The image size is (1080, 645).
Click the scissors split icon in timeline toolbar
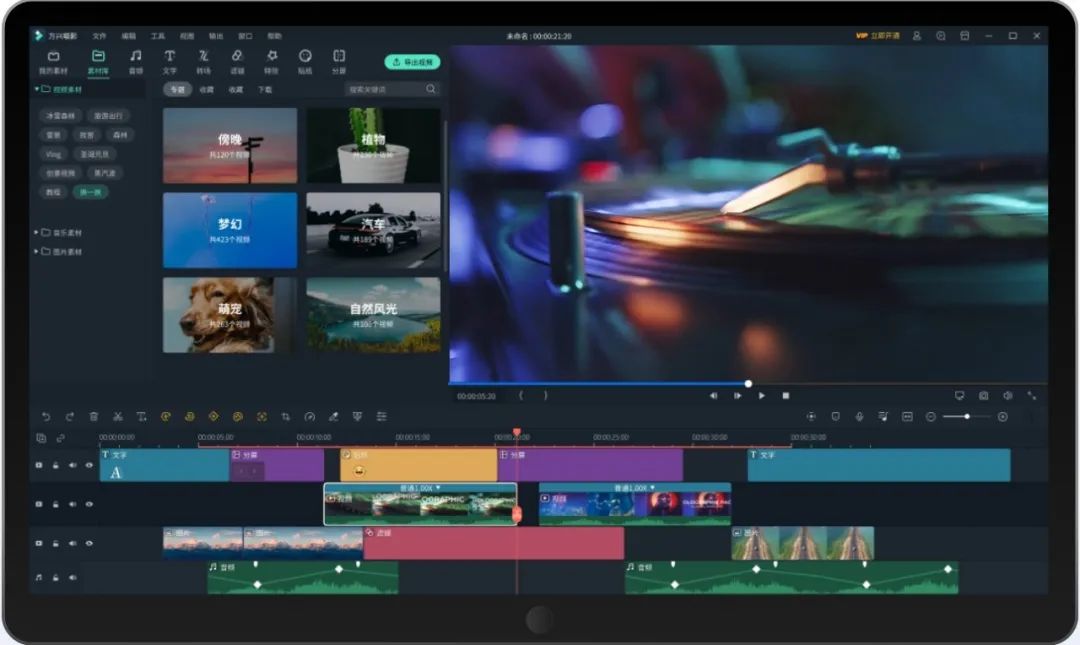117,416
